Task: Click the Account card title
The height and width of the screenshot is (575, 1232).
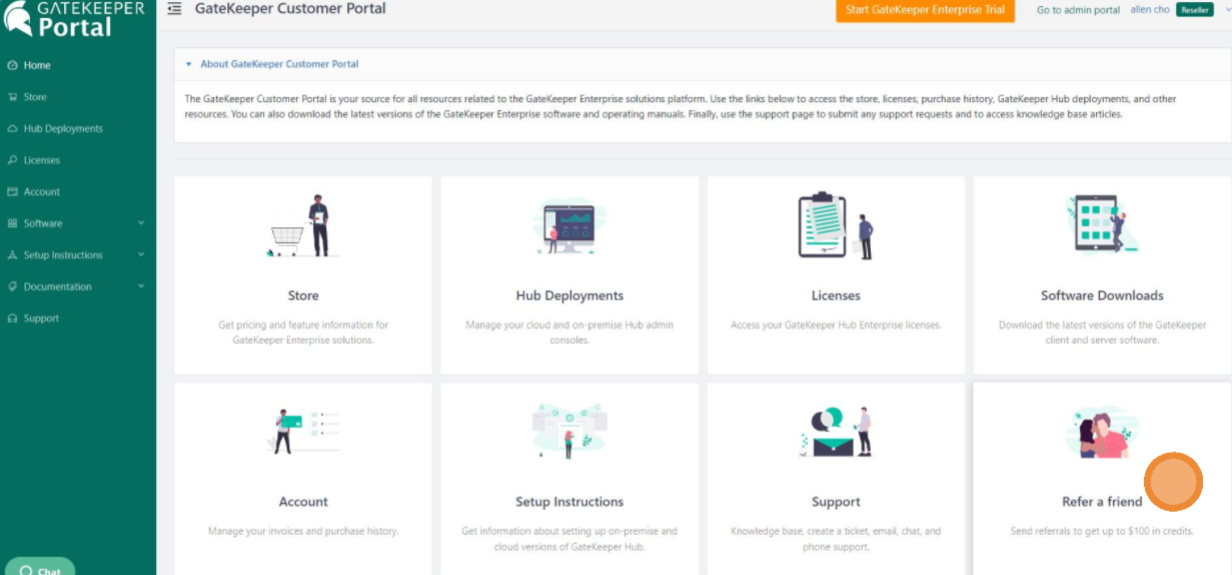Action: (x=303, y=502)
